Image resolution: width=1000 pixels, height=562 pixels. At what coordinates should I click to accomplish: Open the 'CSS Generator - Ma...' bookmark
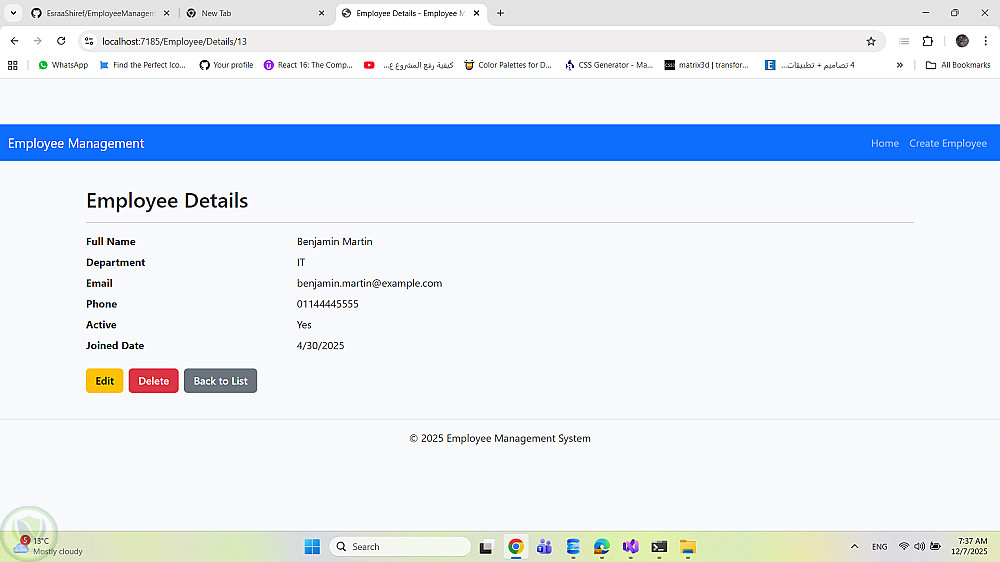[609, 65]
